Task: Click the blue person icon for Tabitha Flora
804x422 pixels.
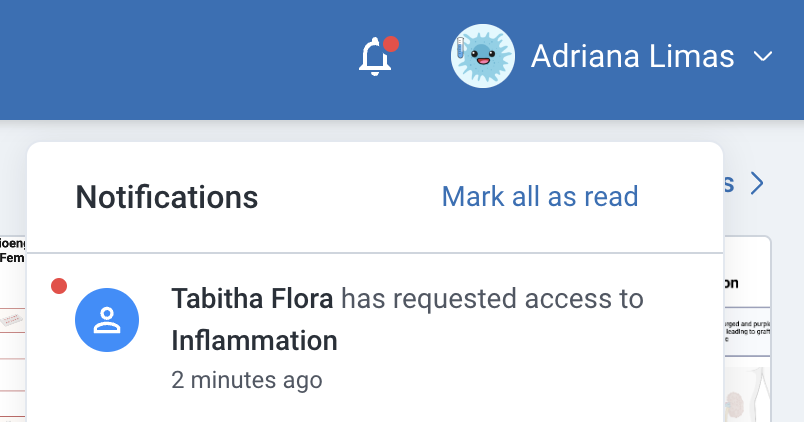Action: click(x=107, y=320)
